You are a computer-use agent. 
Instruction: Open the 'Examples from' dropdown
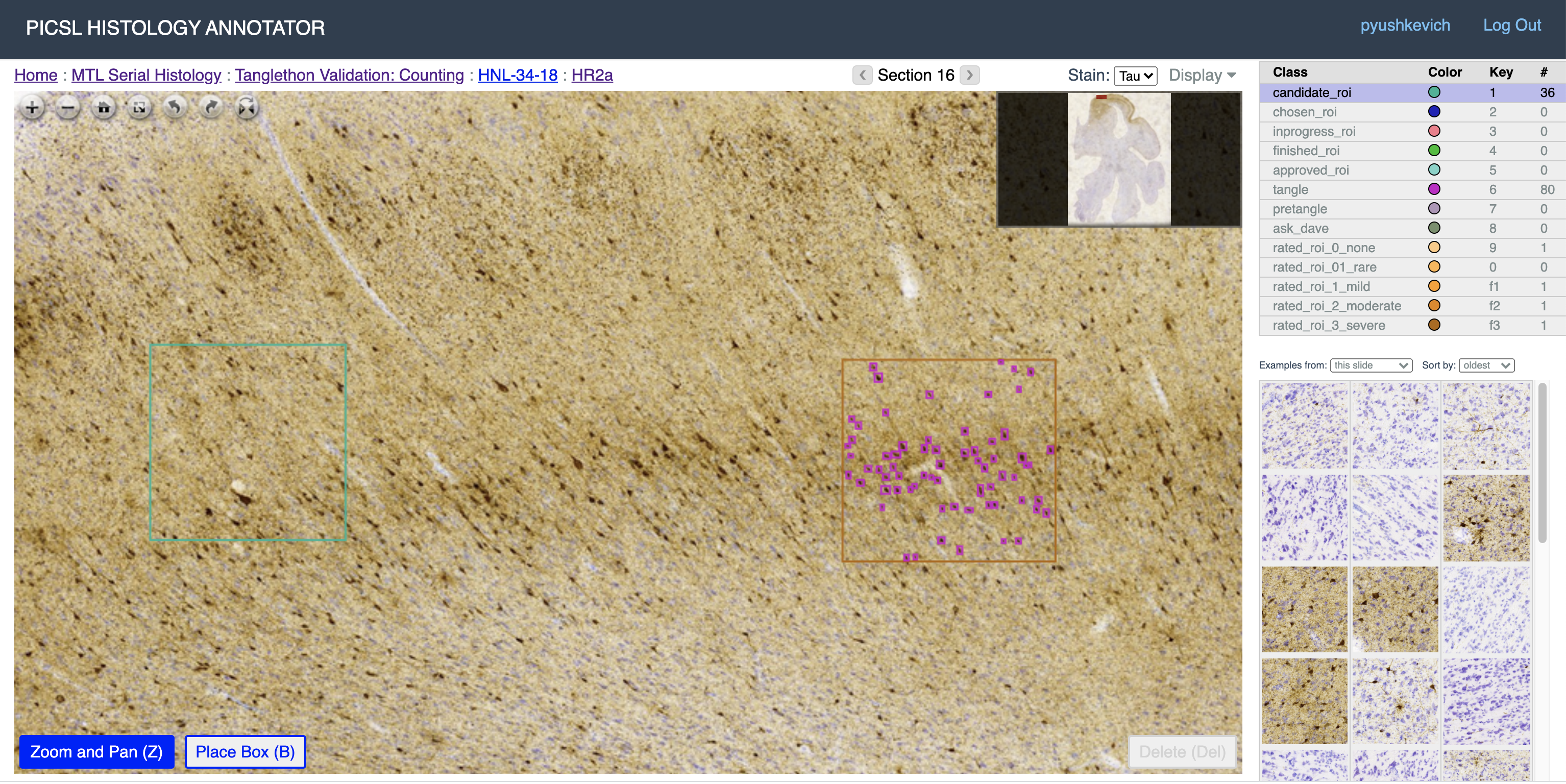coord(1371,365)
